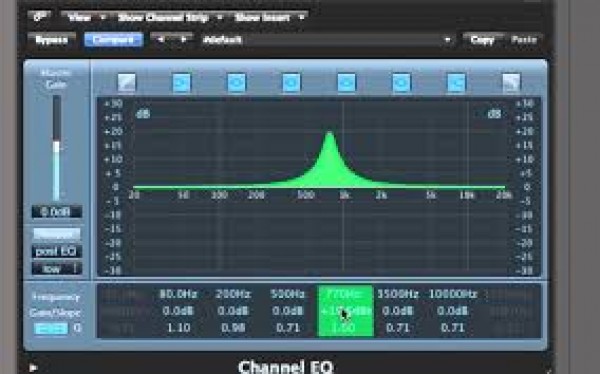
Task: Toggle the high-pass filter band icon
Action: tap(127, 83)
